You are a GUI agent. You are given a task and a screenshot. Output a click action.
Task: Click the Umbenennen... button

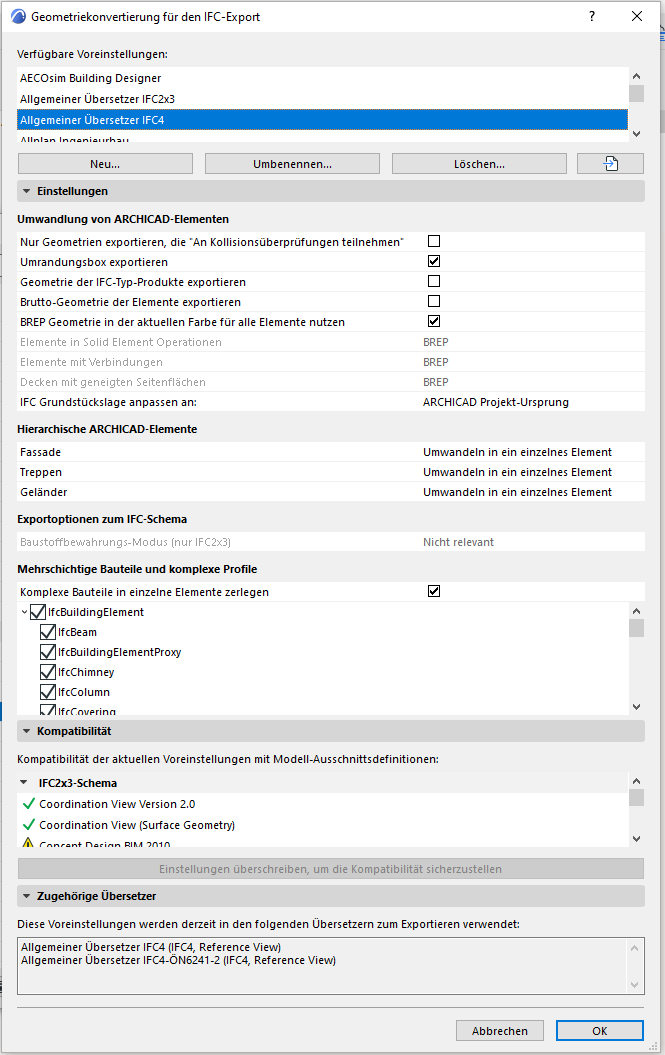(293, 164)
